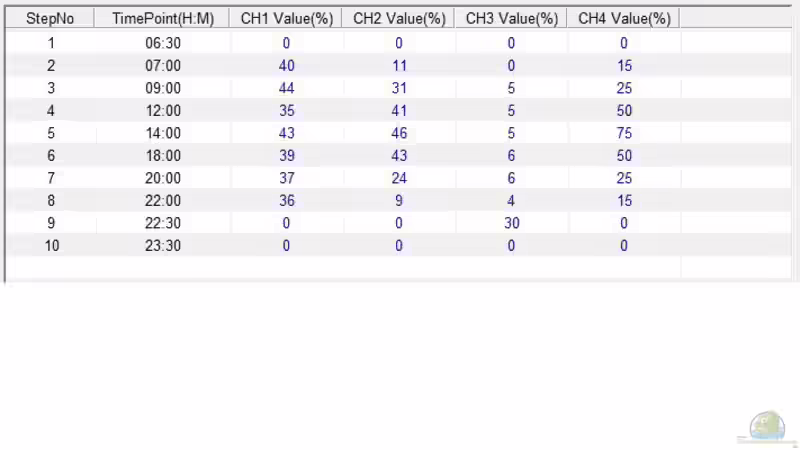Select CH3 value 30 in step 9
The image size is (800, 450).
click(x=511, y=223)
